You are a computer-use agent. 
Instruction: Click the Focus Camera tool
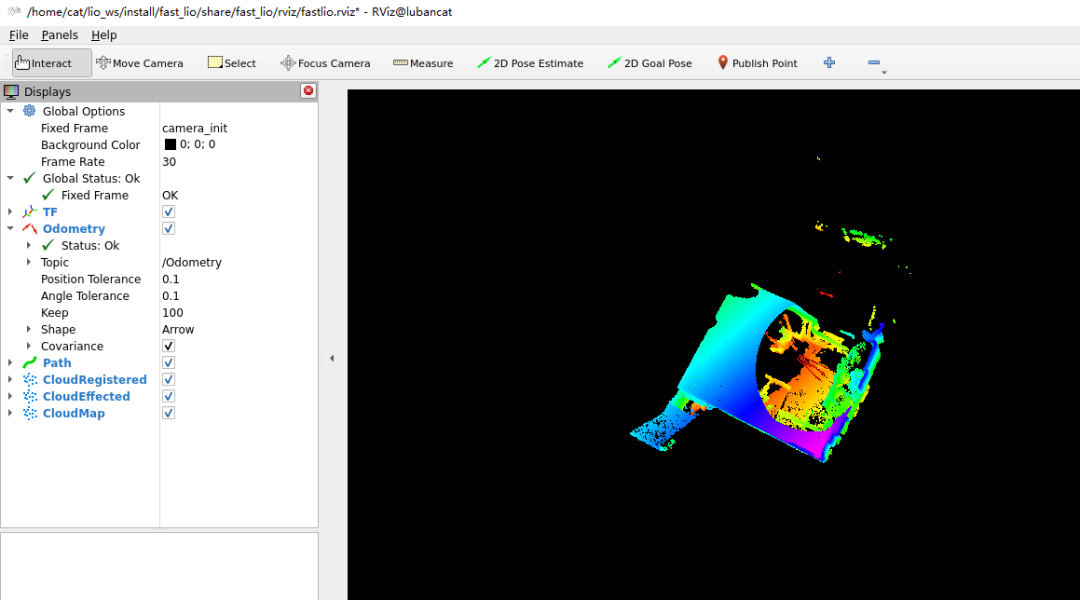click(x=325, y=63)
